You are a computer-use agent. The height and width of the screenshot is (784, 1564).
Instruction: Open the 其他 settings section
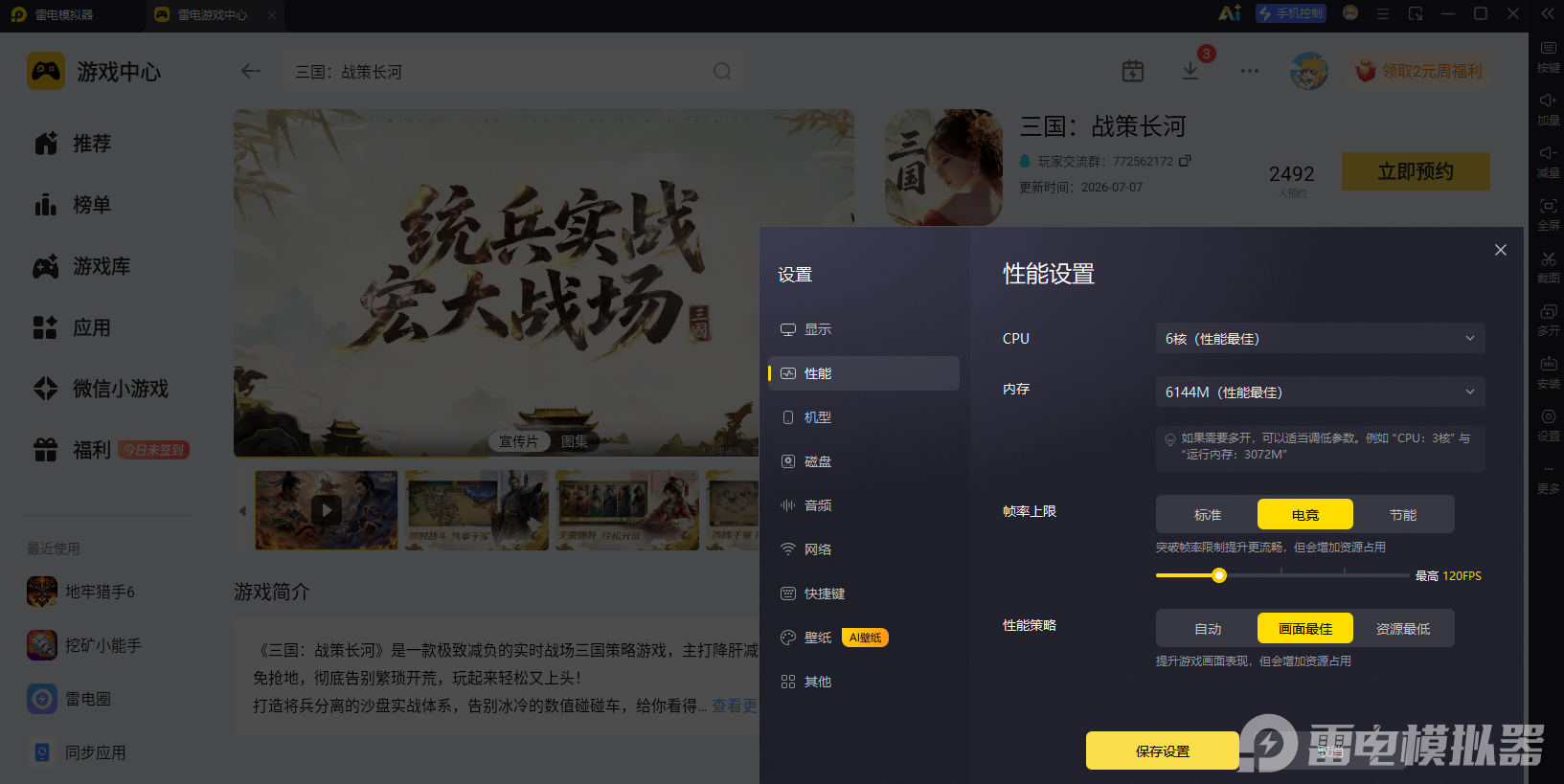point(864,682)
